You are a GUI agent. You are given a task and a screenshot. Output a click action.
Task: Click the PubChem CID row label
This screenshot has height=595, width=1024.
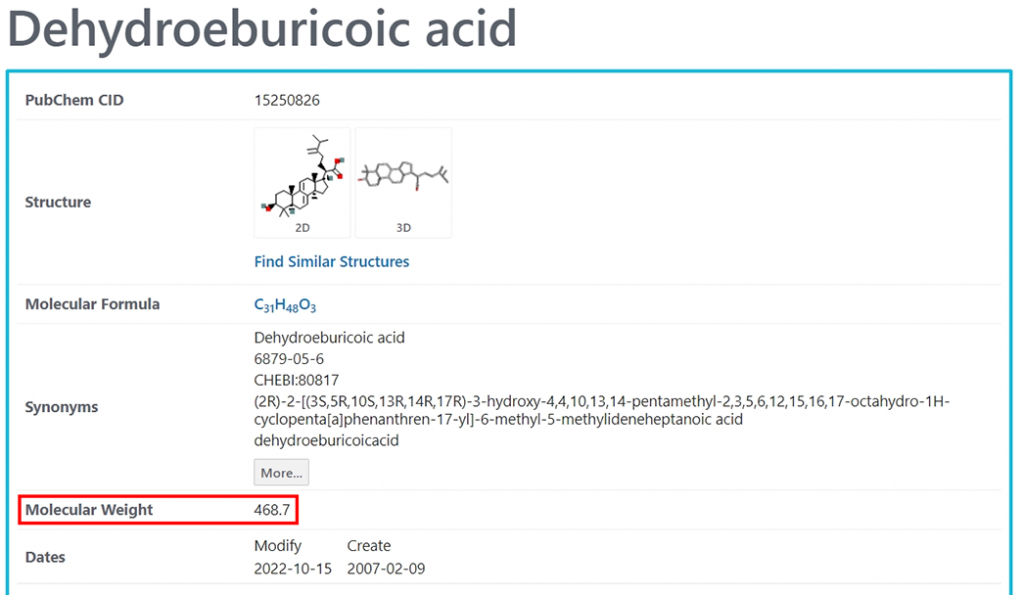(74, 100)
